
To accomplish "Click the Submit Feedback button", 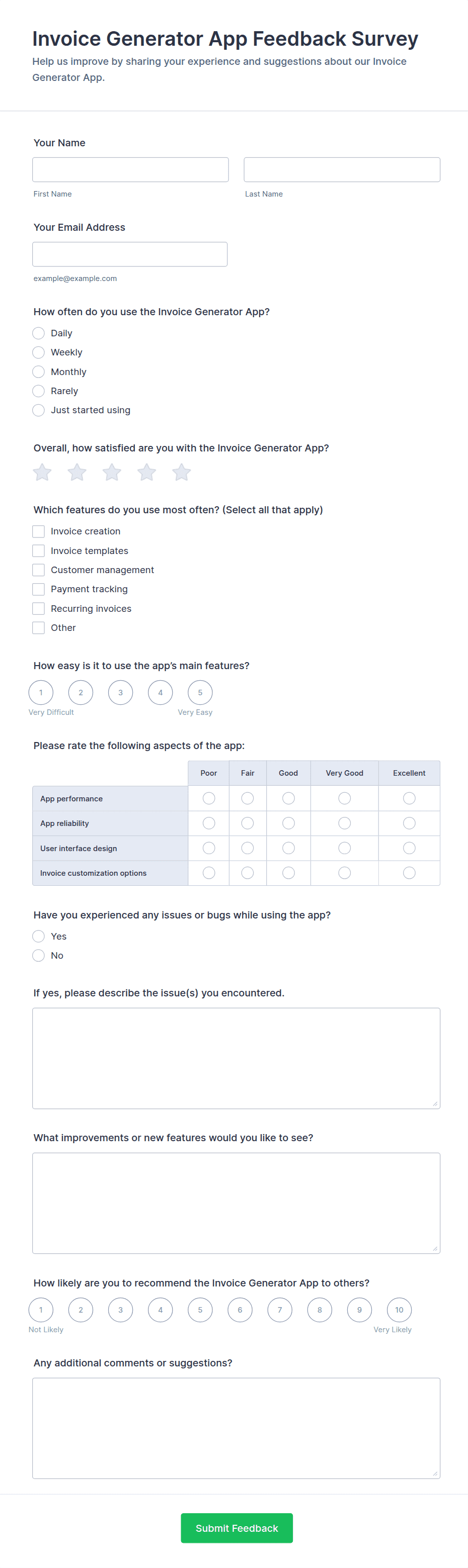I will pyautogui.click(x=237, y=1528).
